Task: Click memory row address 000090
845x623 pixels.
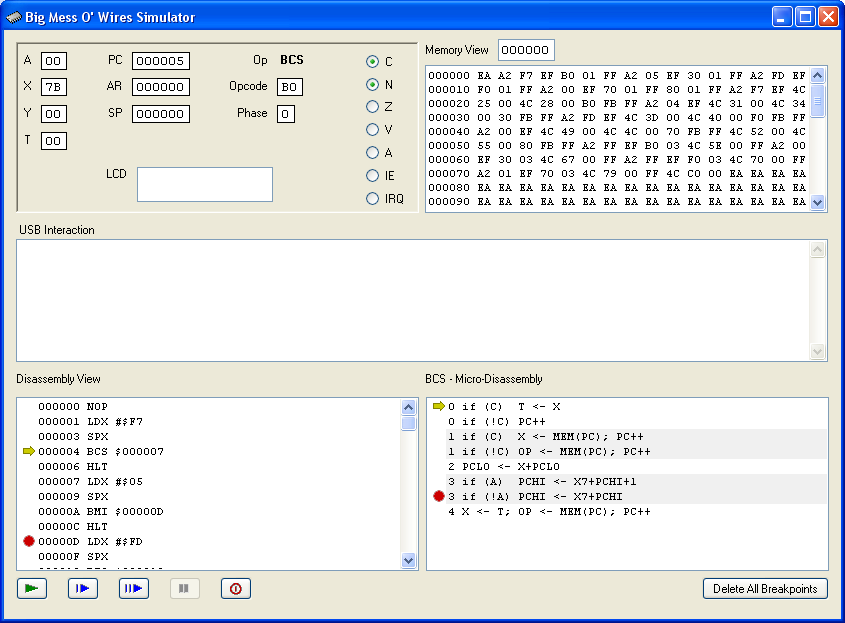Action: (449, 202)
